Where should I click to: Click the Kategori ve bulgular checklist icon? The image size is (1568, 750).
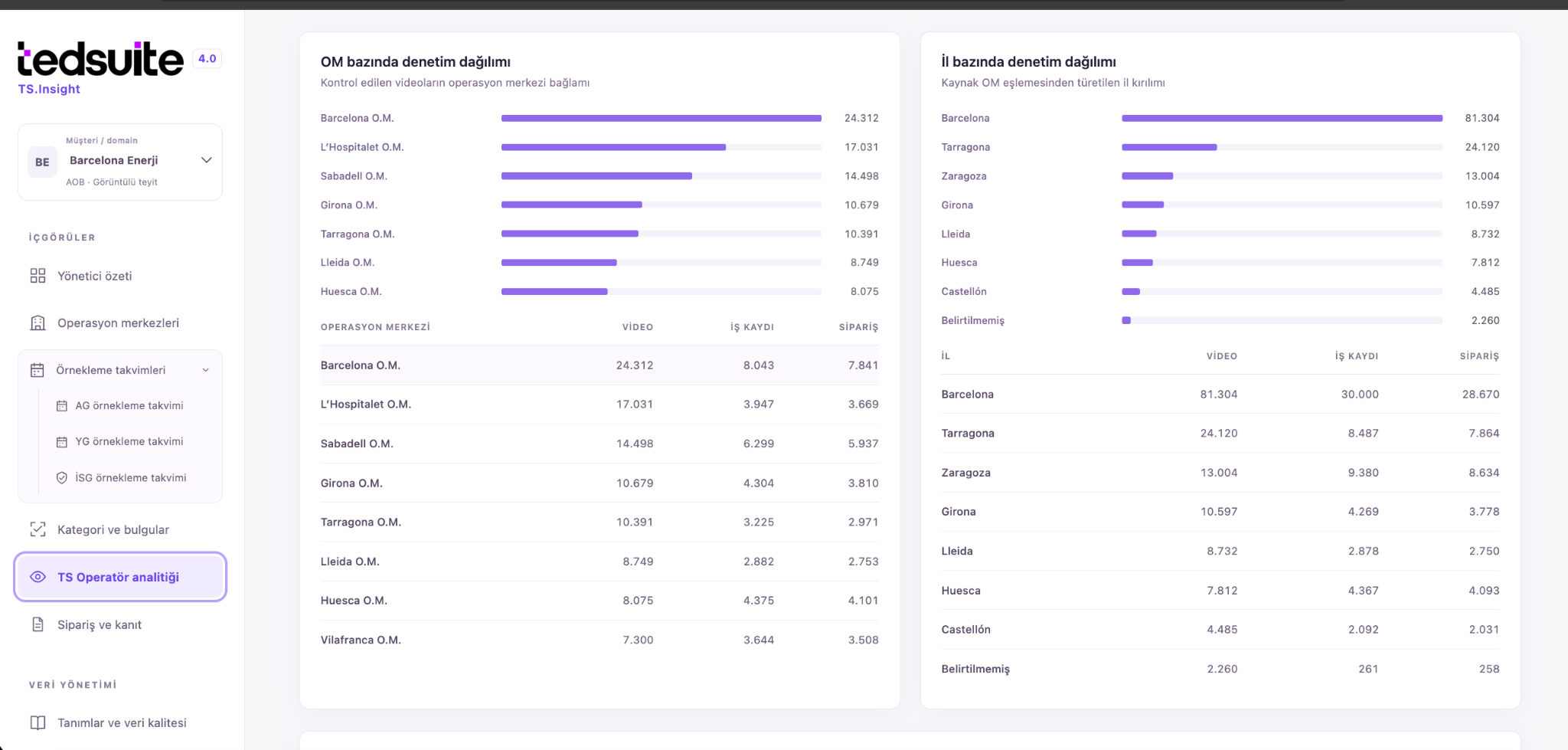click(x=38, y=529)
